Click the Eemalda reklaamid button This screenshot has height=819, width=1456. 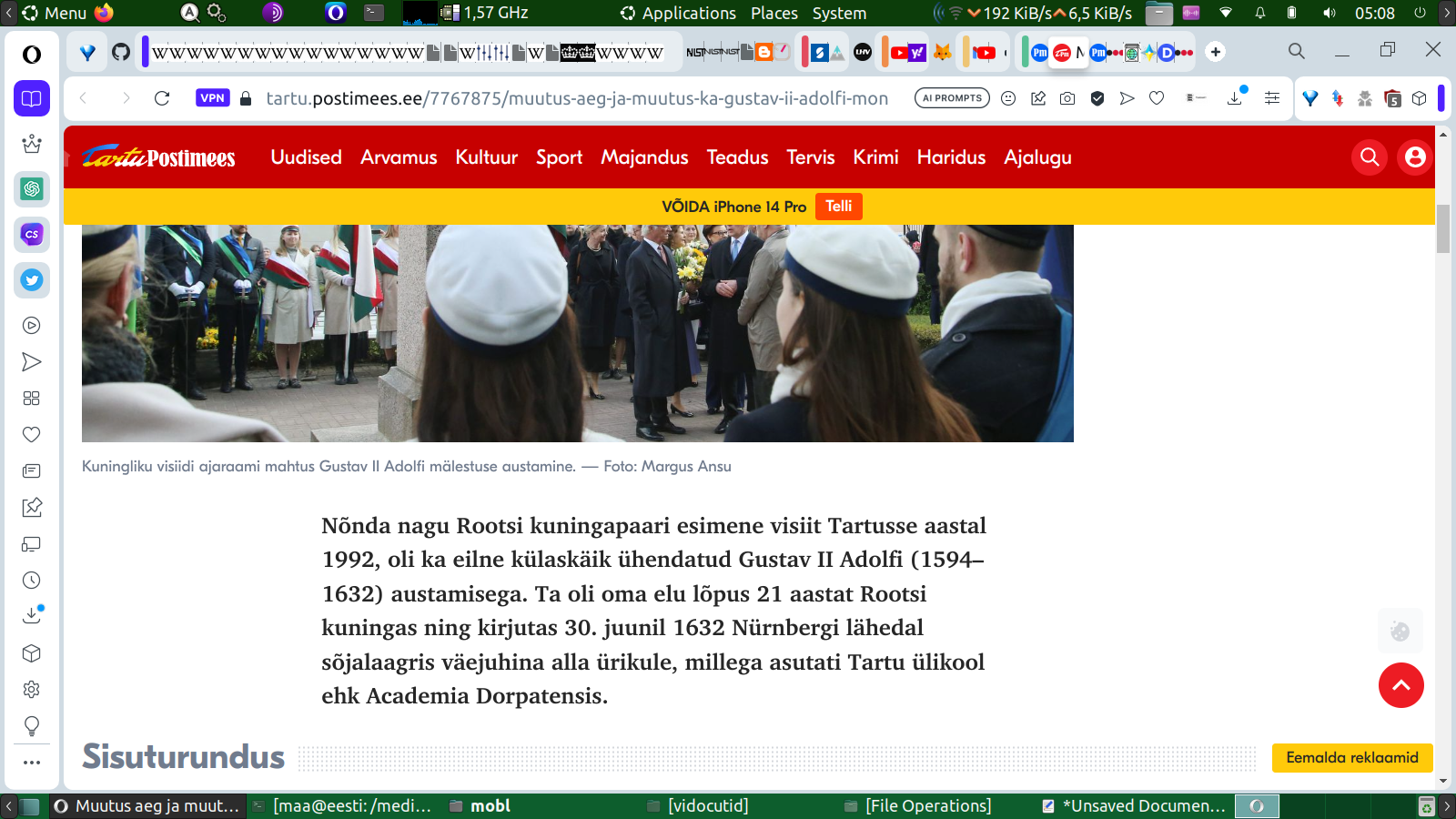[x=1351, y=757]
